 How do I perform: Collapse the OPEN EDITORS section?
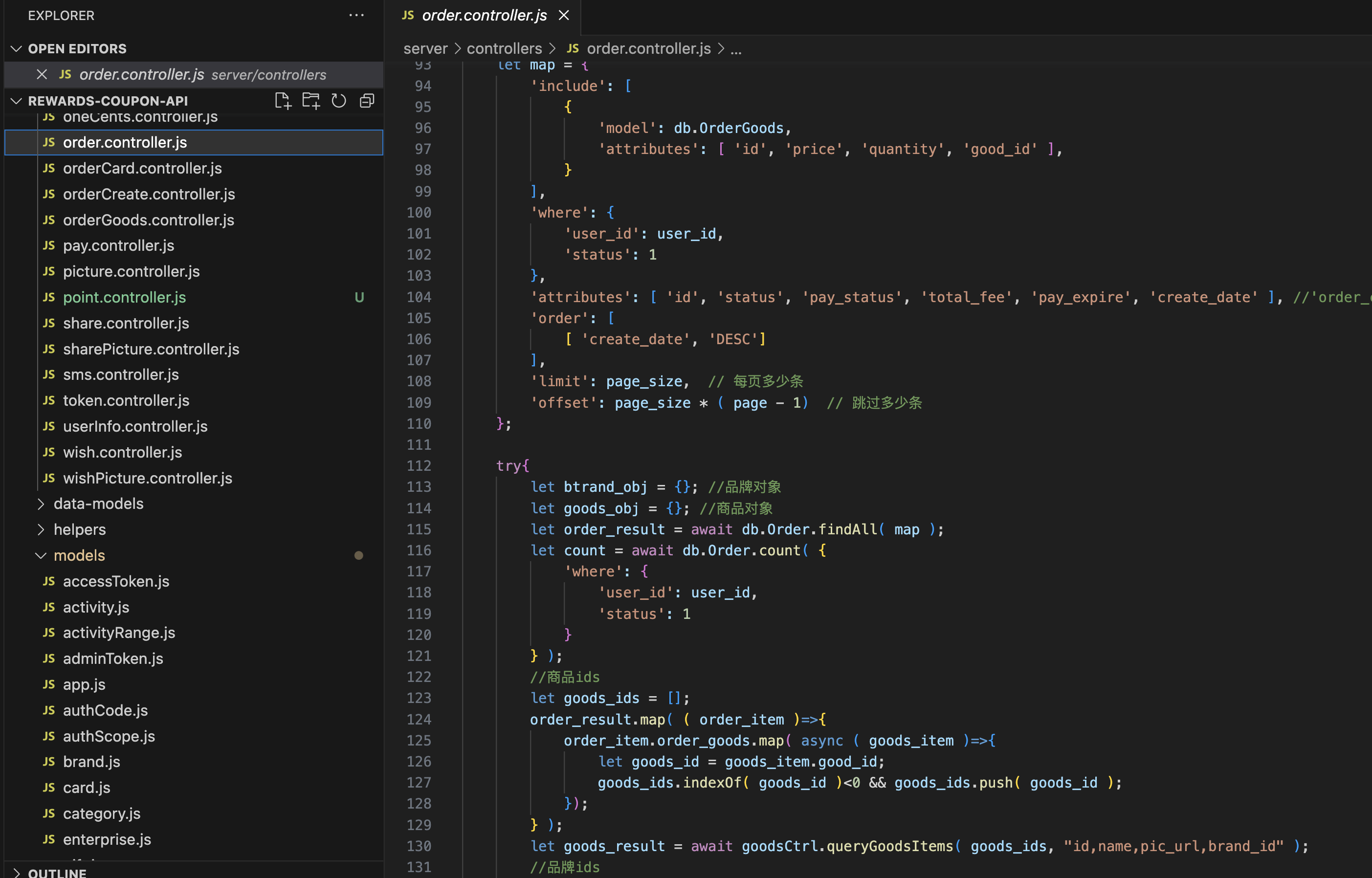point(16,48)
